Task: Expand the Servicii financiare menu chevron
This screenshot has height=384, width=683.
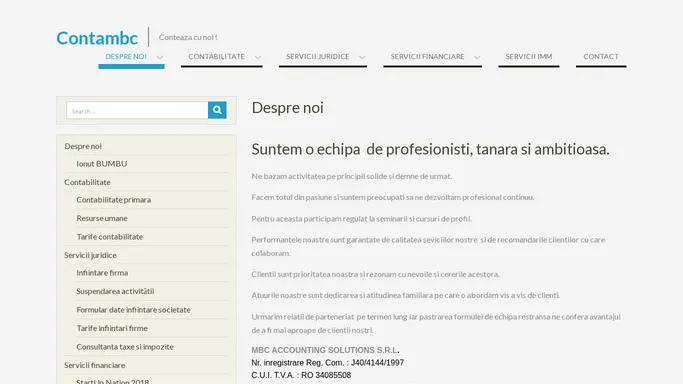Action: pyautogui.click(x=477, y=57)
